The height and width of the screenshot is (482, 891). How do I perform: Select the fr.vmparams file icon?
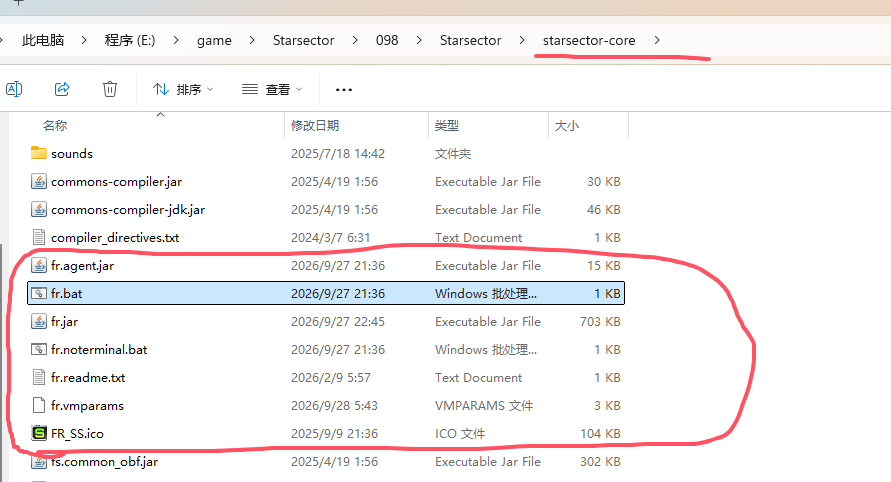point(39,405)
